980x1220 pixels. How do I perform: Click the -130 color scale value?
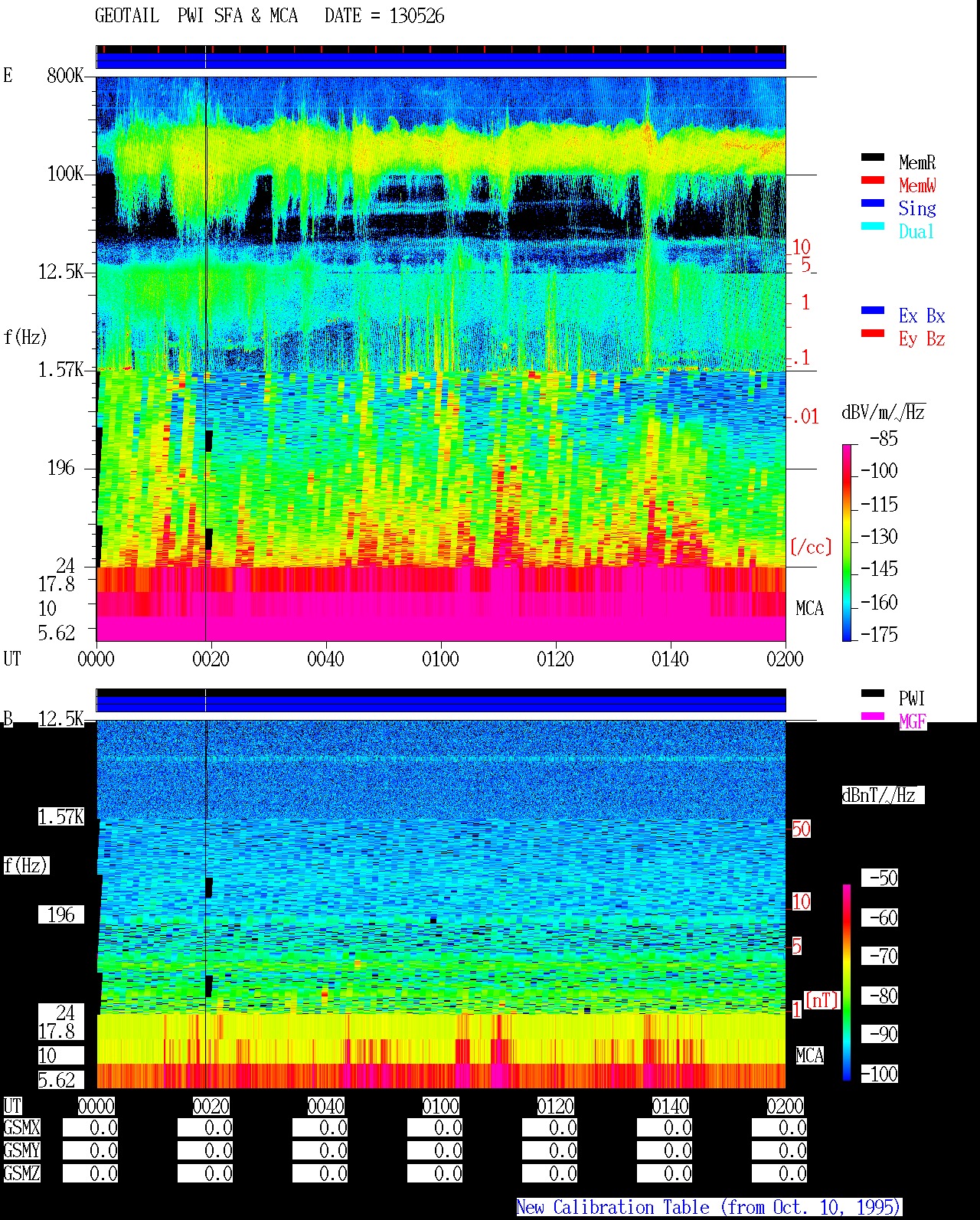coord(880,537)
